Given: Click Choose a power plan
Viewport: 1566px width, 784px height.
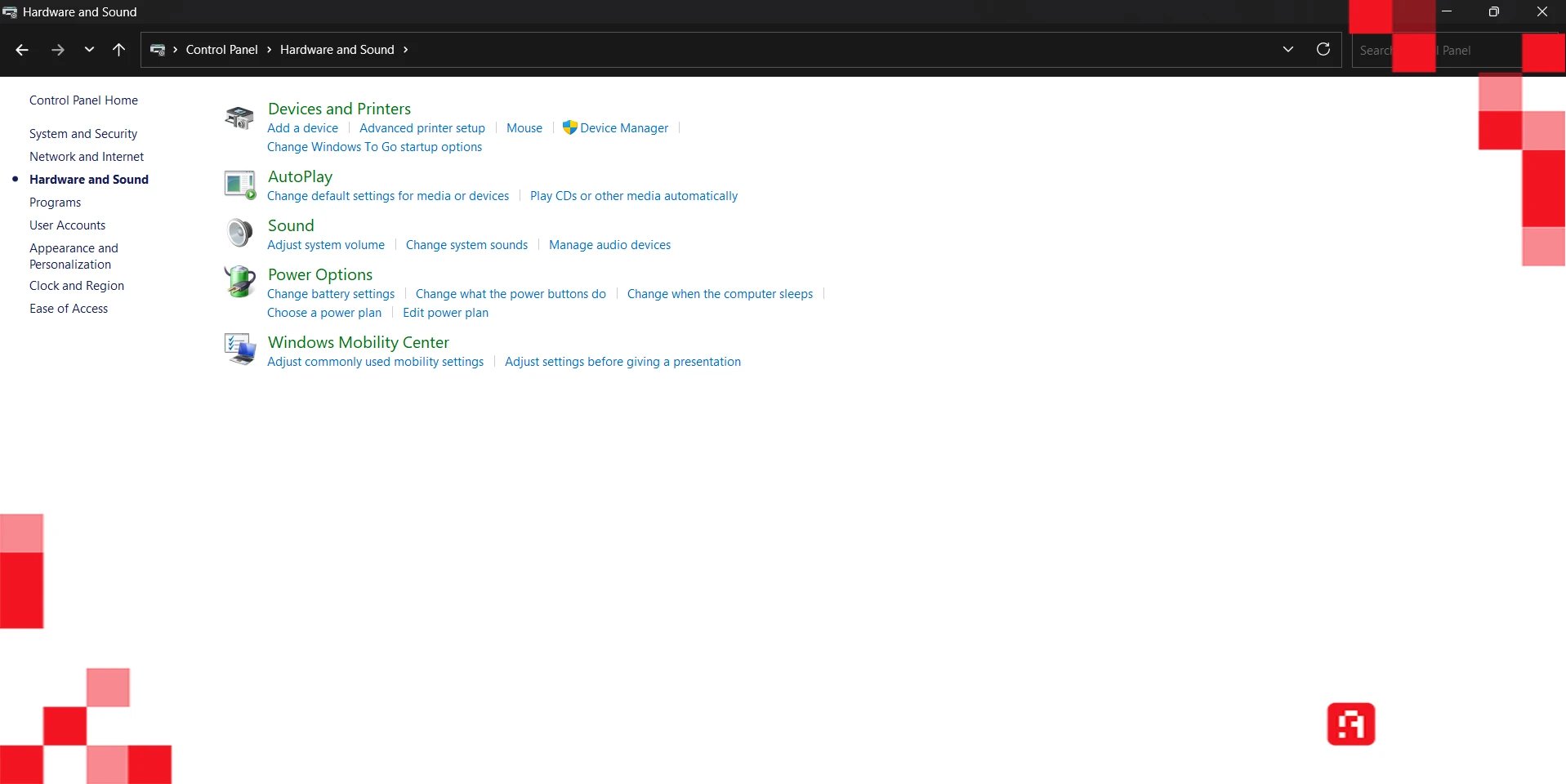Looking at the screenshot, I should (x=324, y=313).
